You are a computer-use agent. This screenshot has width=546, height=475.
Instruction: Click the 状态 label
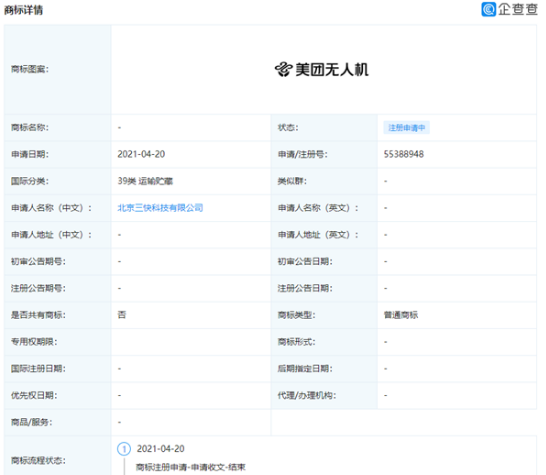pos(288,127)
